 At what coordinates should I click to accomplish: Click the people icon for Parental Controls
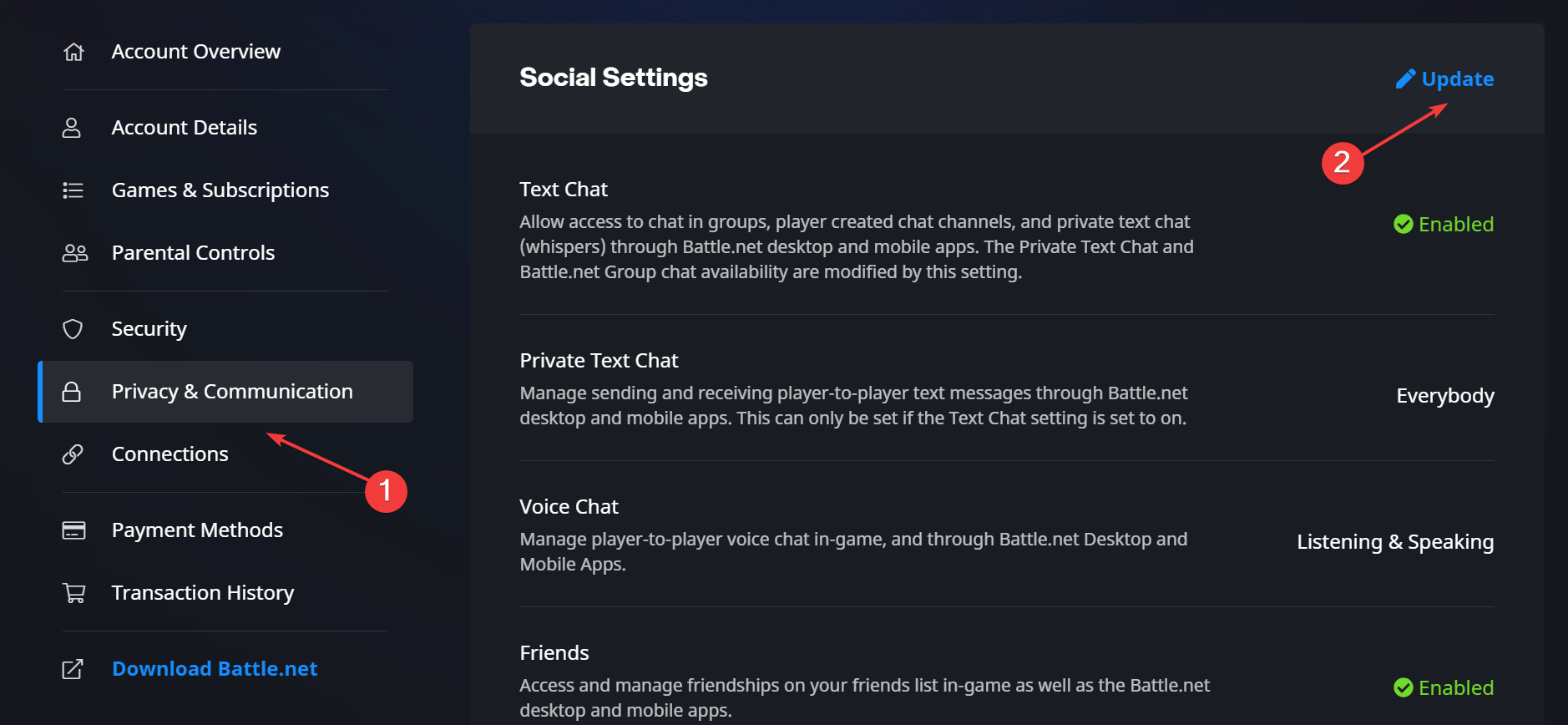click(x=74, y=253)
